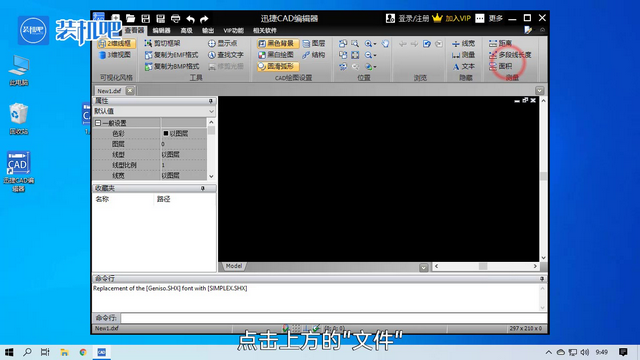Switch to the 编辑器 ribbon tab
This screenshot has height=360, width=640.
[x=161, y=31]
